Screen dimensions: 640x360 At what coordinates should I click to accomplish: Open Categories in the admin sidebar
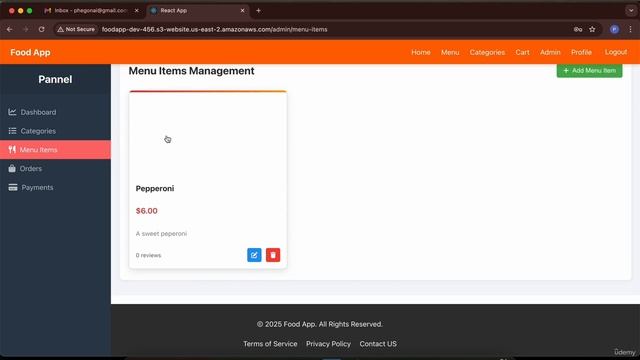coord(55,131)
